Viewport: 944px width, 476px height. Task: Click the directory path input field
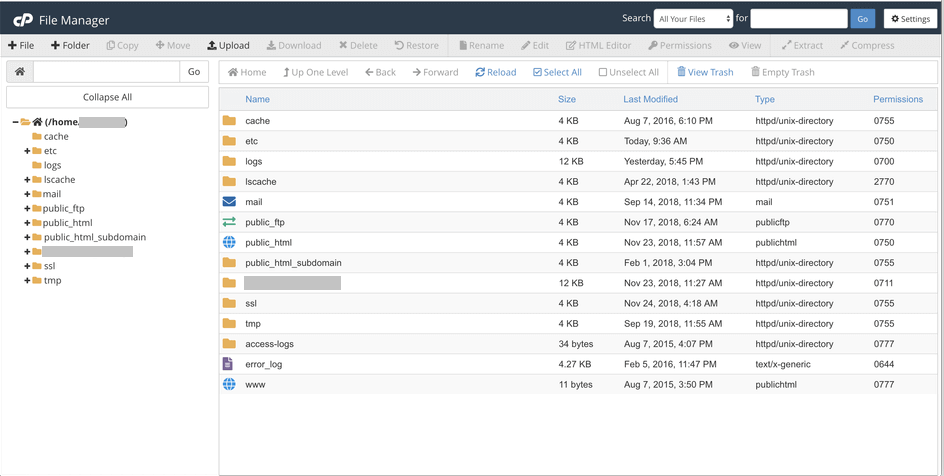tap(107, 72)
